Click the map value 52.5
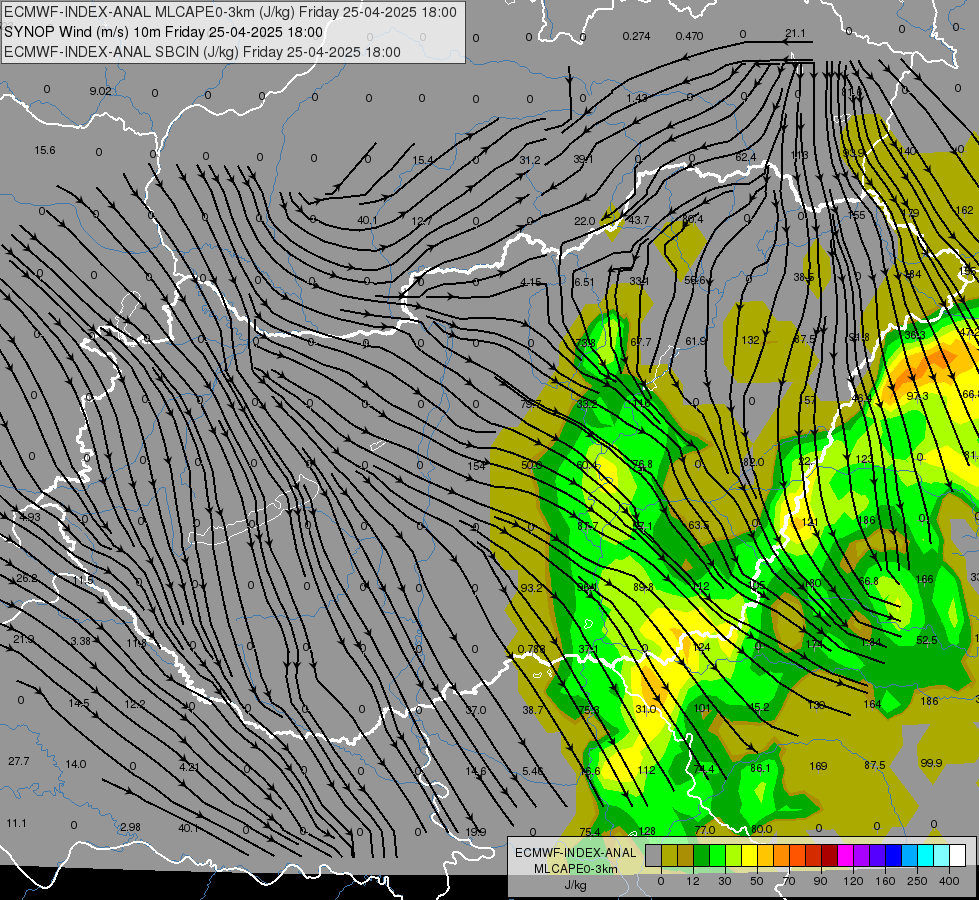979x900 pixels. 927,640
